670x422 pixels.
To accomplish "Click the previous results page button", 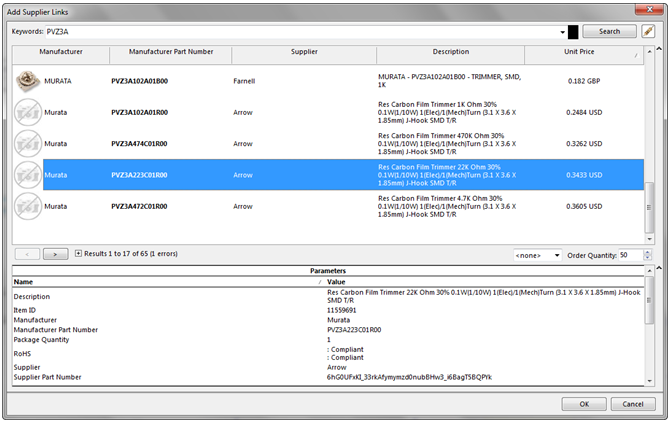I will [x=27, y=254].
